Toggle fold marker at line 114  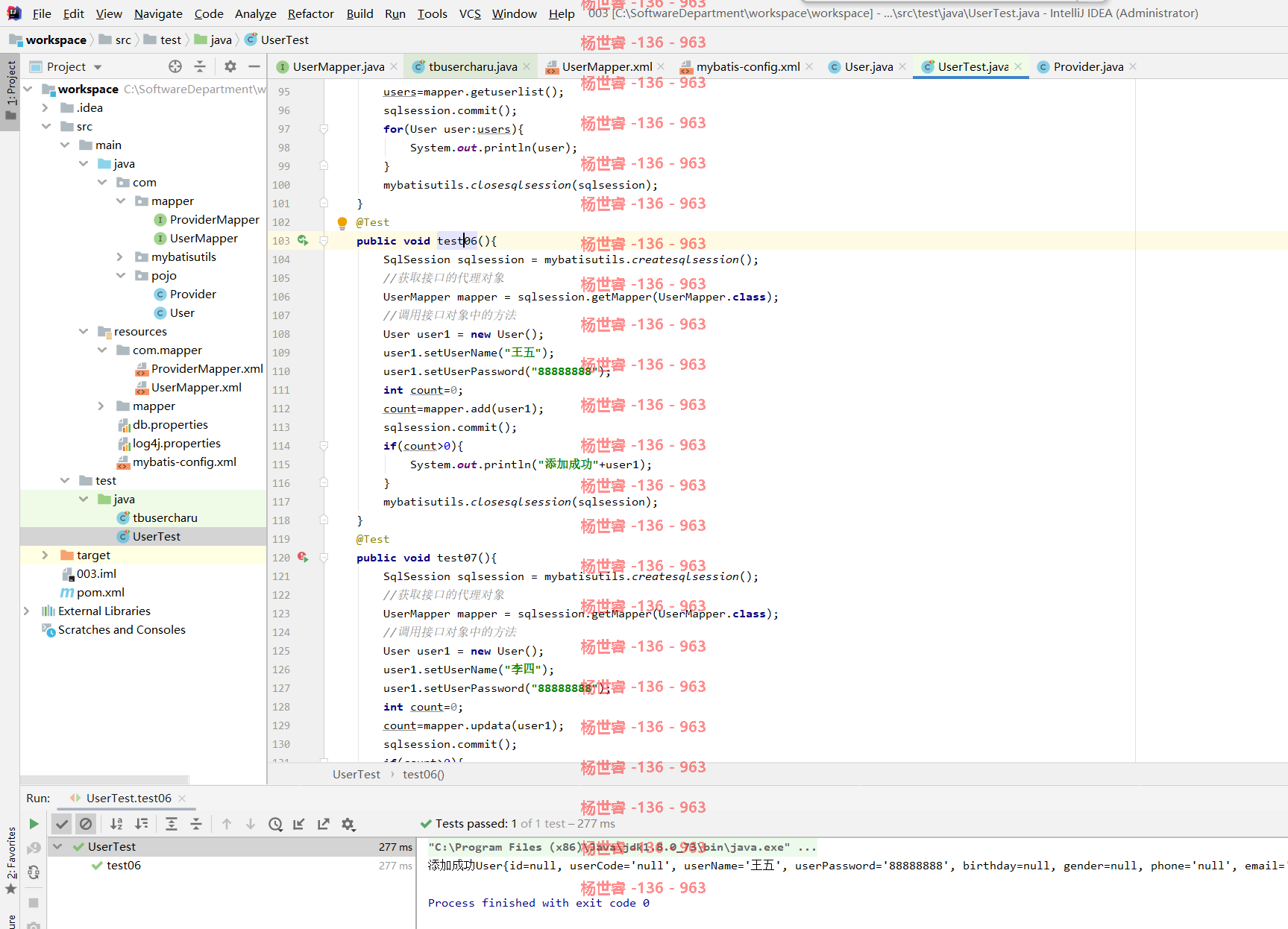coord(324,446)
